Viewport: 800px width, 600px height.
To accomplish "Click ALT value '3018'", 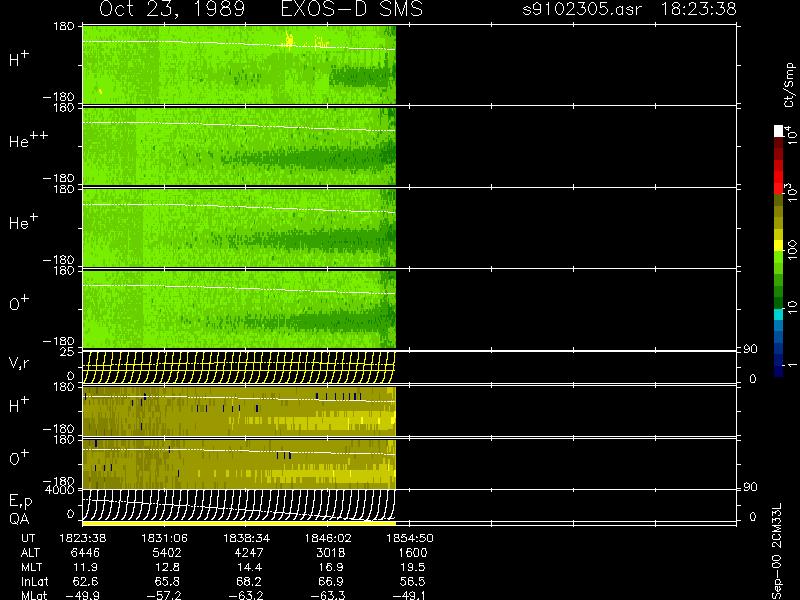I will point(331,553).
